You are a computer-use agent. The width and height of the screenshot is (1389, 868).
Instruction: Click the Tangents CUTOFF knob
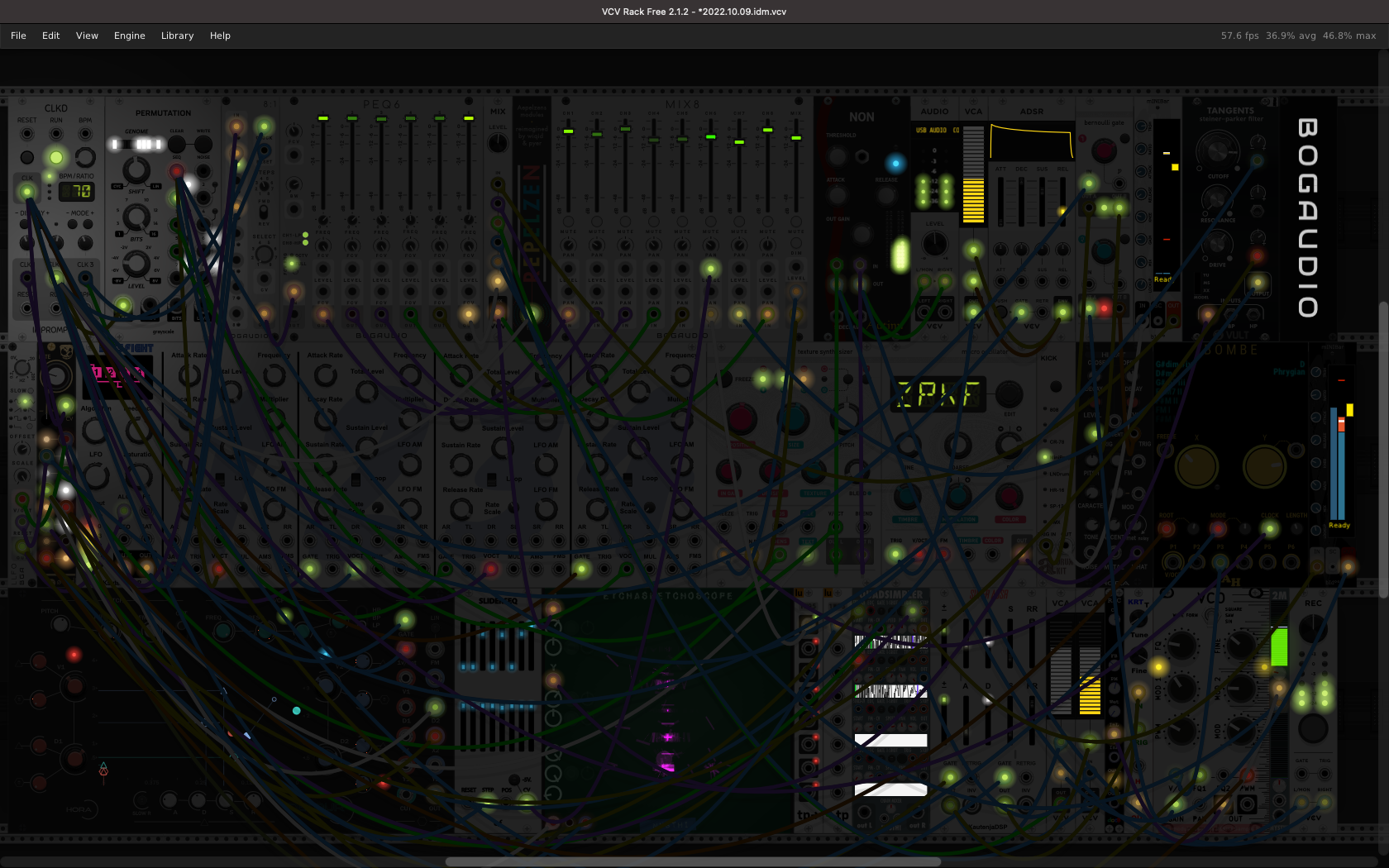(1217, 150)
